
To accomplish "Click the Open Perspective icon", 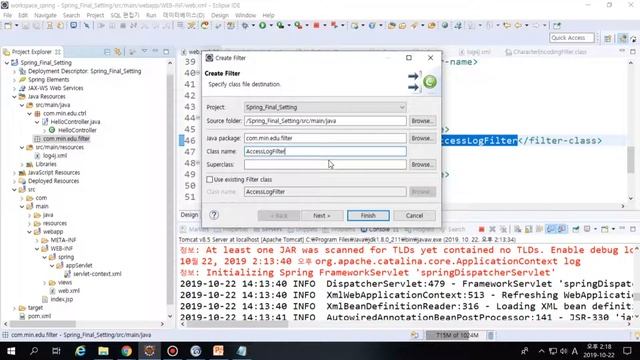I will (x=608, y=38).
